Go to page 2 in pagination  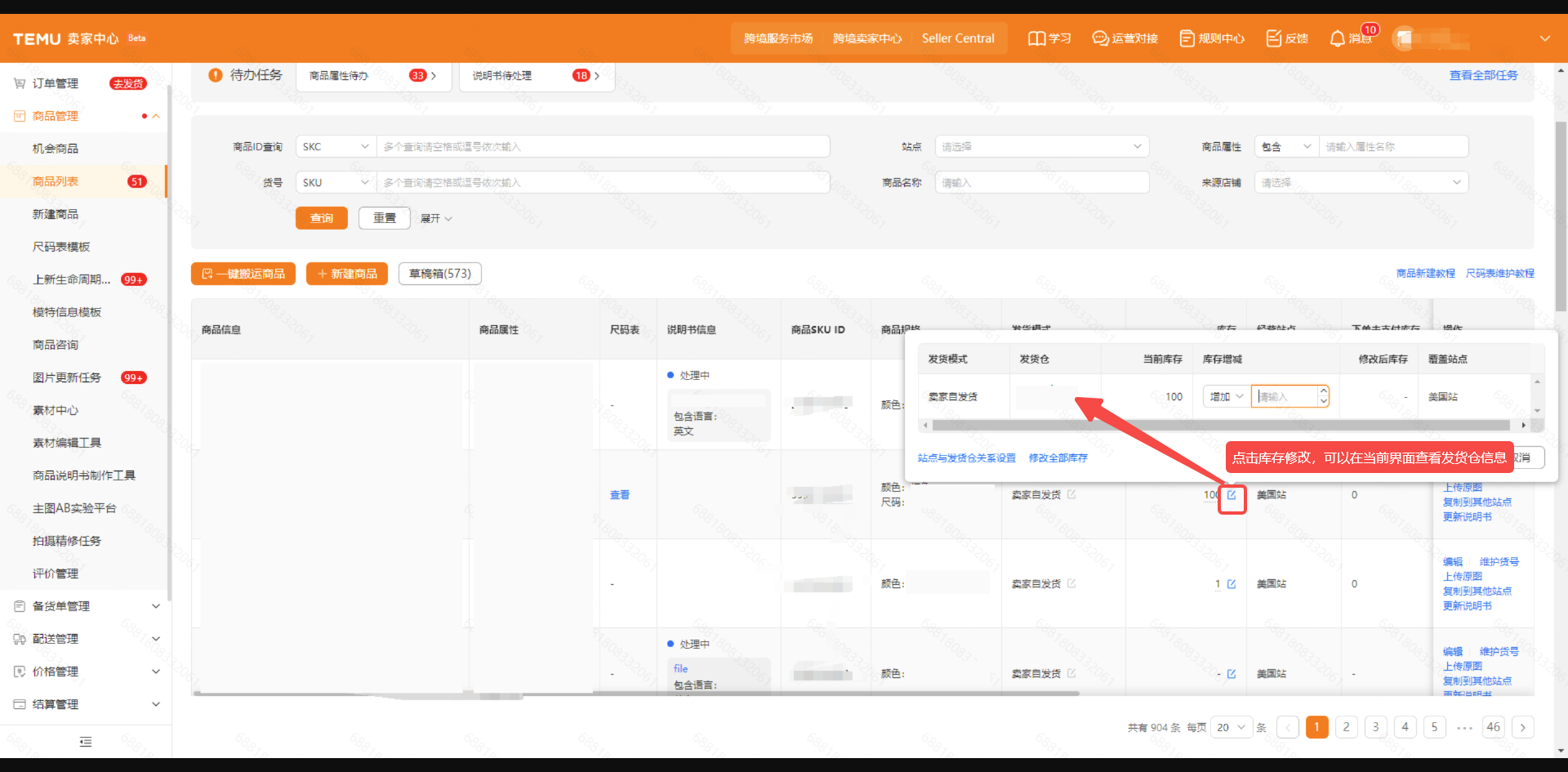[1347, 727]
